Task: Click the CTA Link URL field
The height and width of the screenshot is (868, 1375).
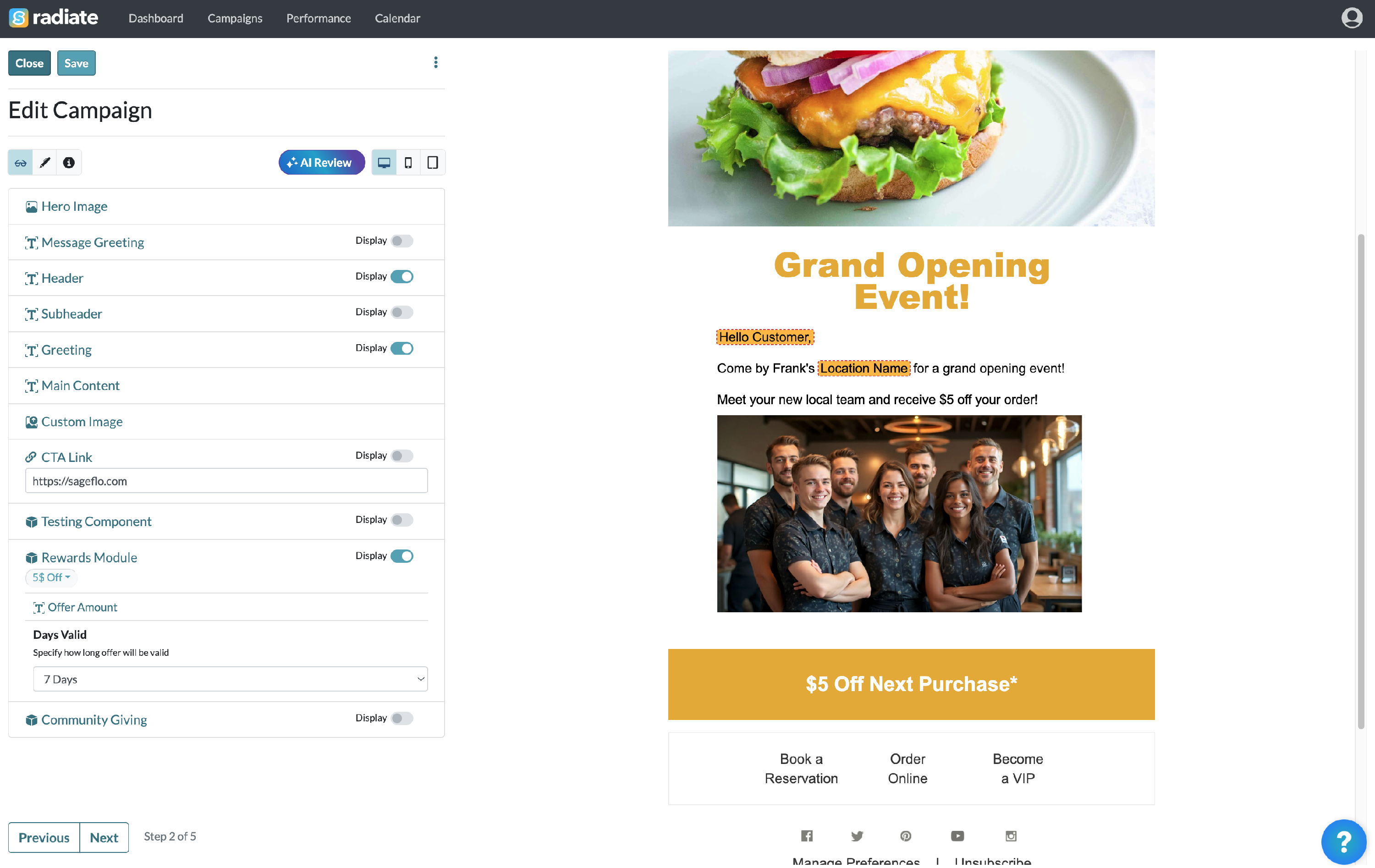Action: [227, 481]
